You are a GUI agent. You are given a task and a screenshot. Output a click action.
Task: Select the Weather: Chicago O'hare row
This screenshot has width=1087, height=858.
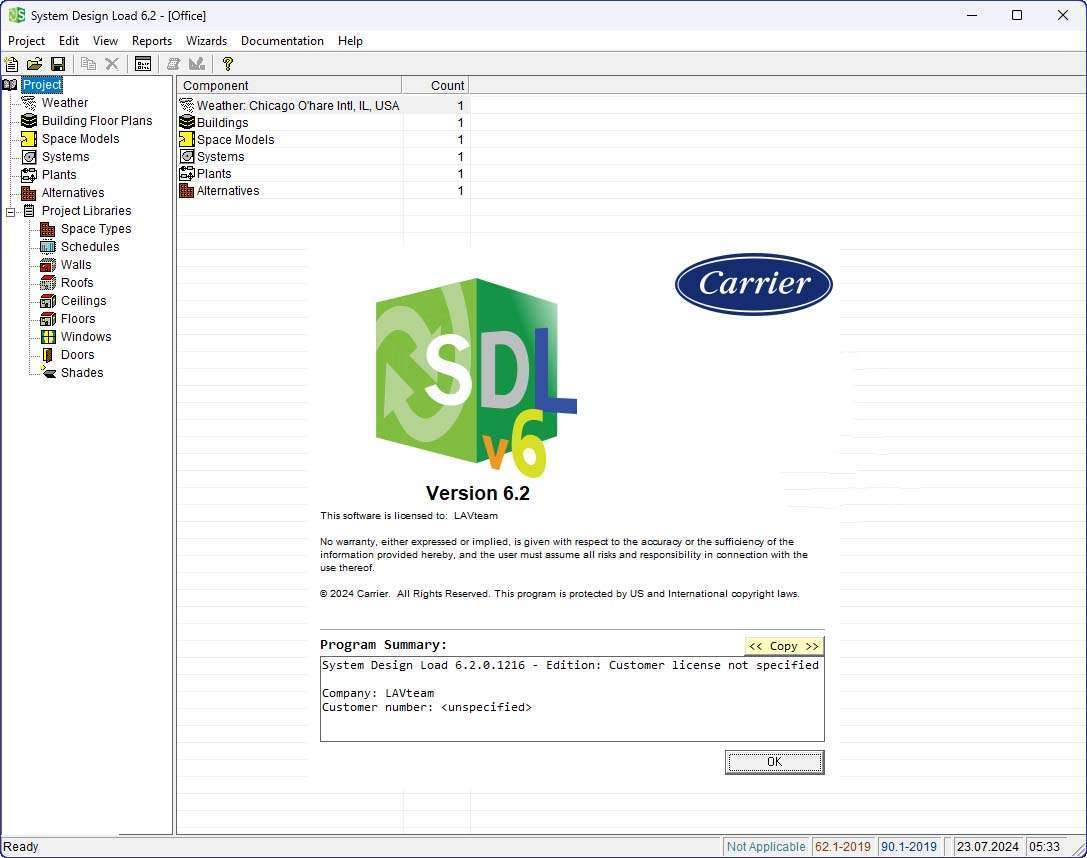pyautogui.click(x=297, y=105)
